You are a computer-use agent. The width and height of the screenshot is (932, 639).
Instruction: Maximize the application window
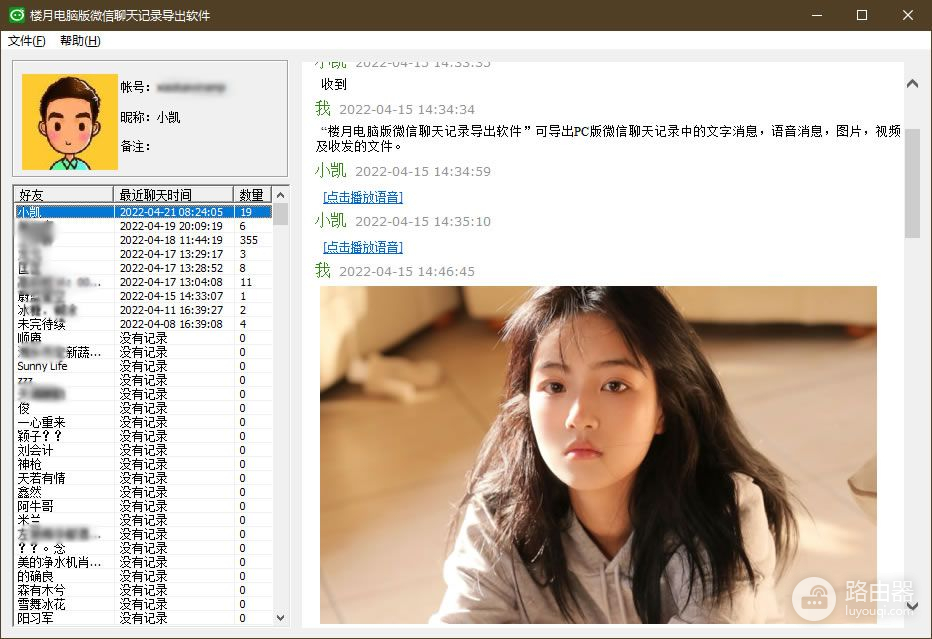[x=862, y=15]
